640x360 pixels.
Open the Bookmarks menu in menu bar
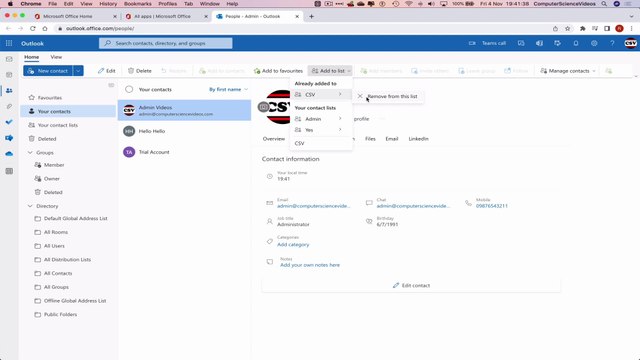click(138, 4)
